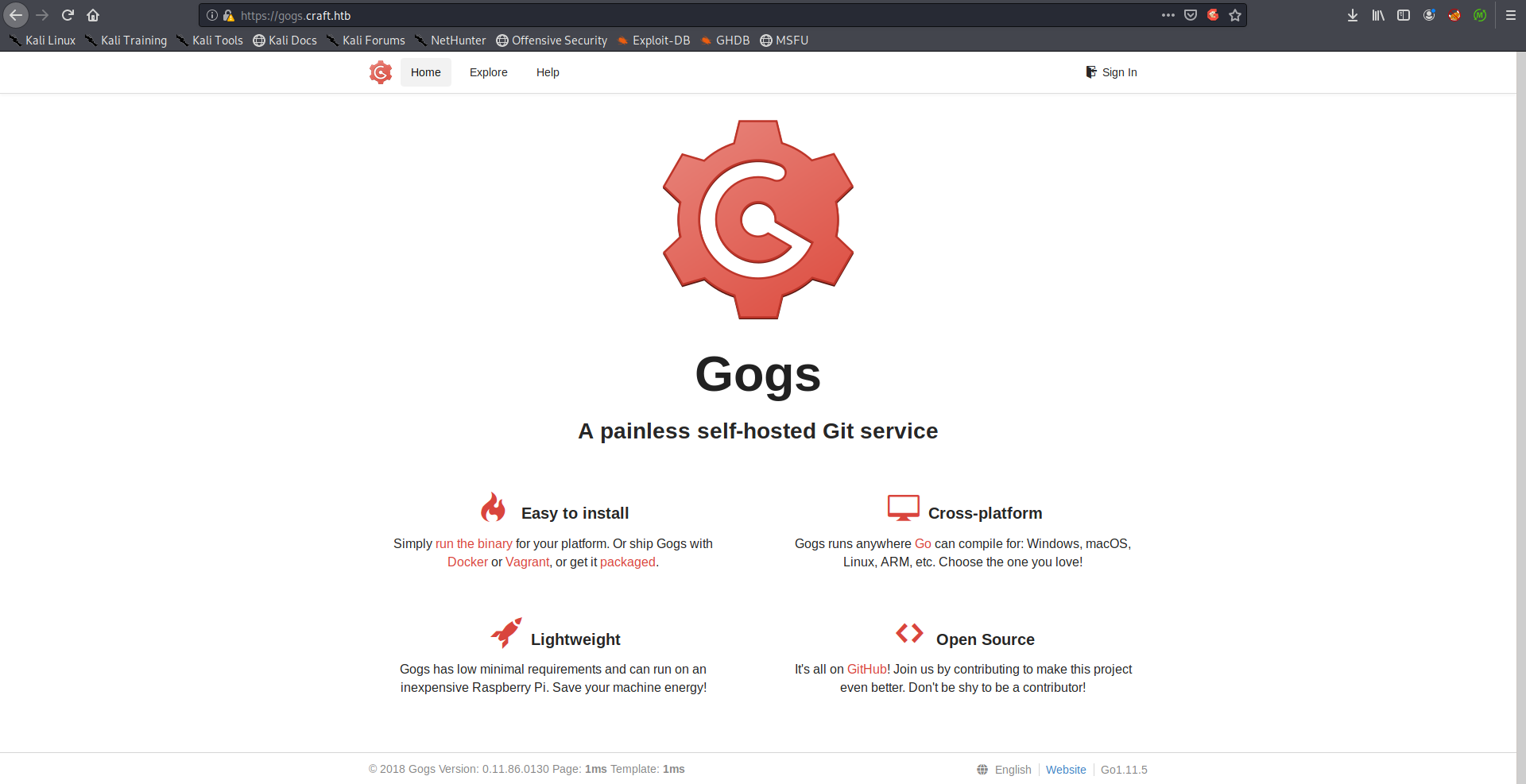Open the Exploit-DB bookmark

[653, 41]
